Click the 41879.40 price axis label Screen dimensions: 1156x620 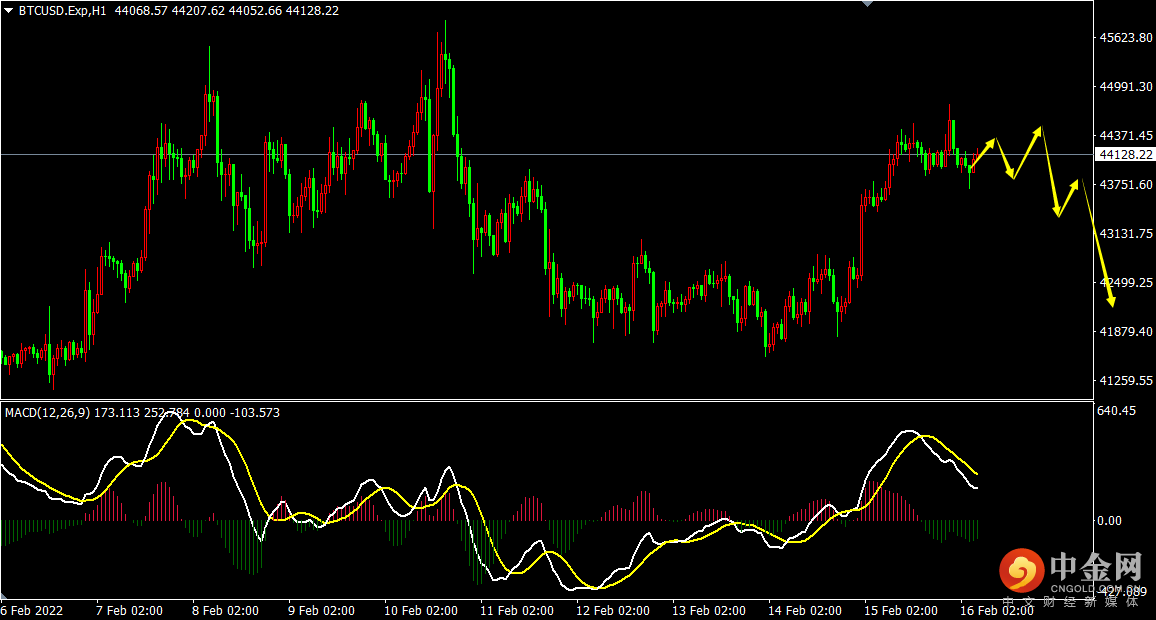pyautogui.click(x=1126, y=332)
